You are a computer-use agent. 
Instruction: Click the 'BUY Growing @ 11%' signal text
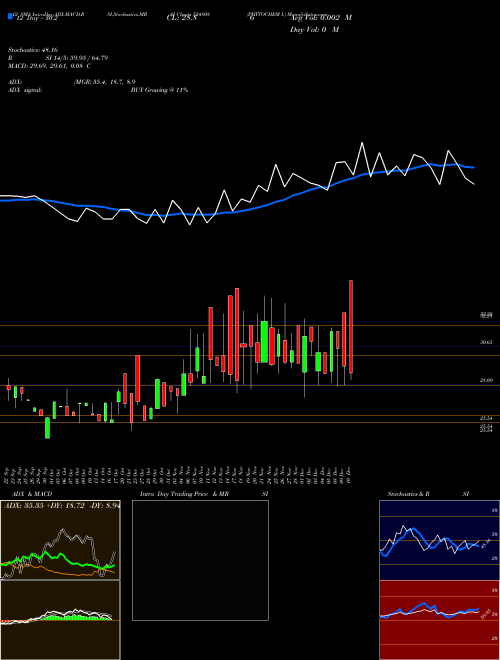[x=159, y=90]
